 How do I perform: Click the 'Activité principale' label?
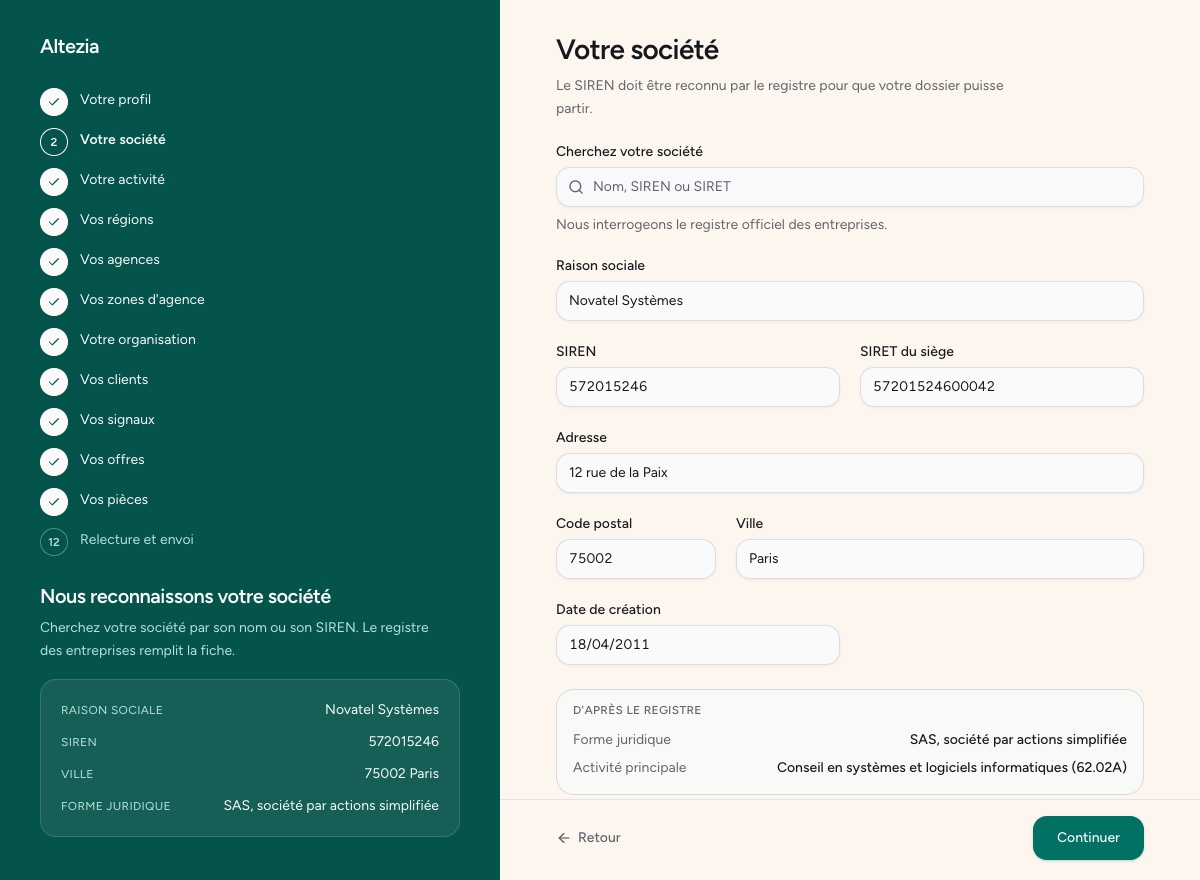click(x=630, y=768)
